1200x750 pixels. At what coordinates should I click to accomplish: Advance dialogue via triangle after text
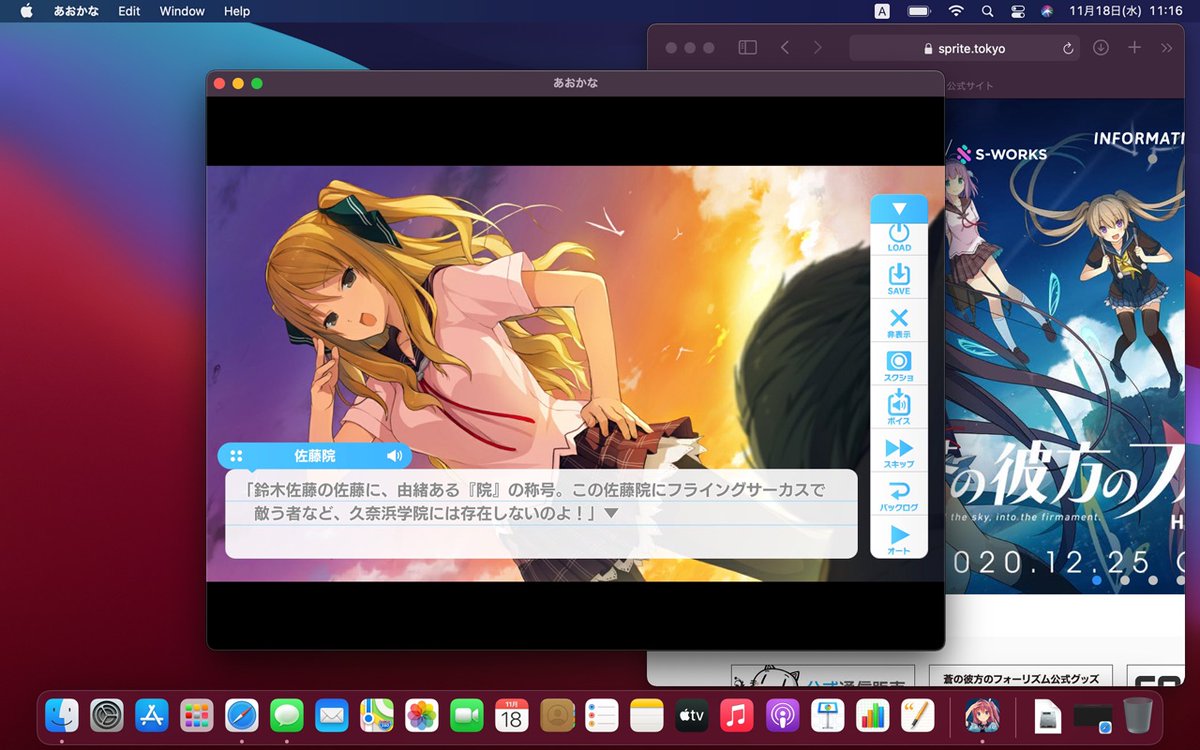coord(611,513)
